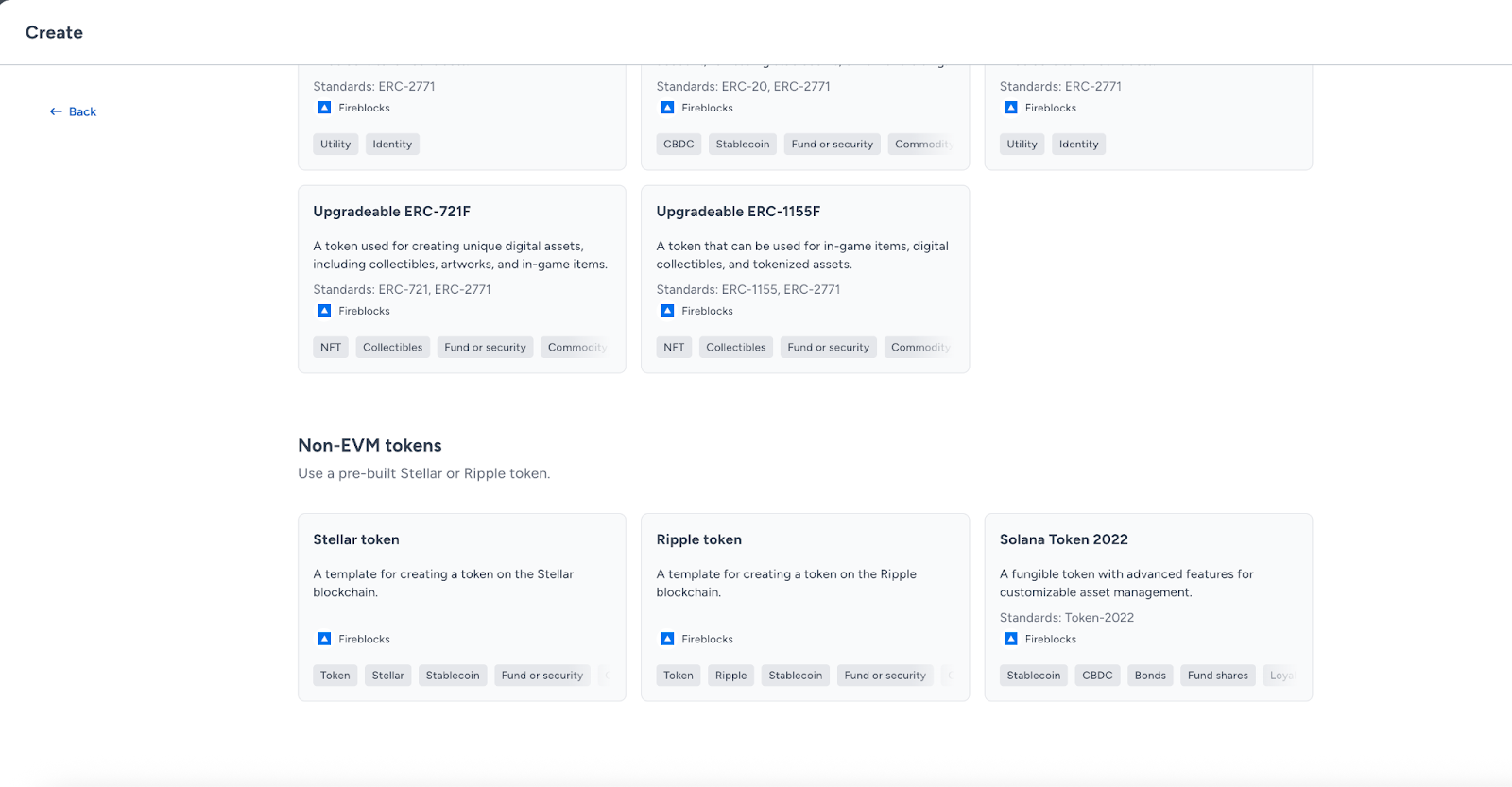Click Fireblocks logo in Ripple token card
The height and width of the screenshot is (787, 1512).
pos(667,639)
